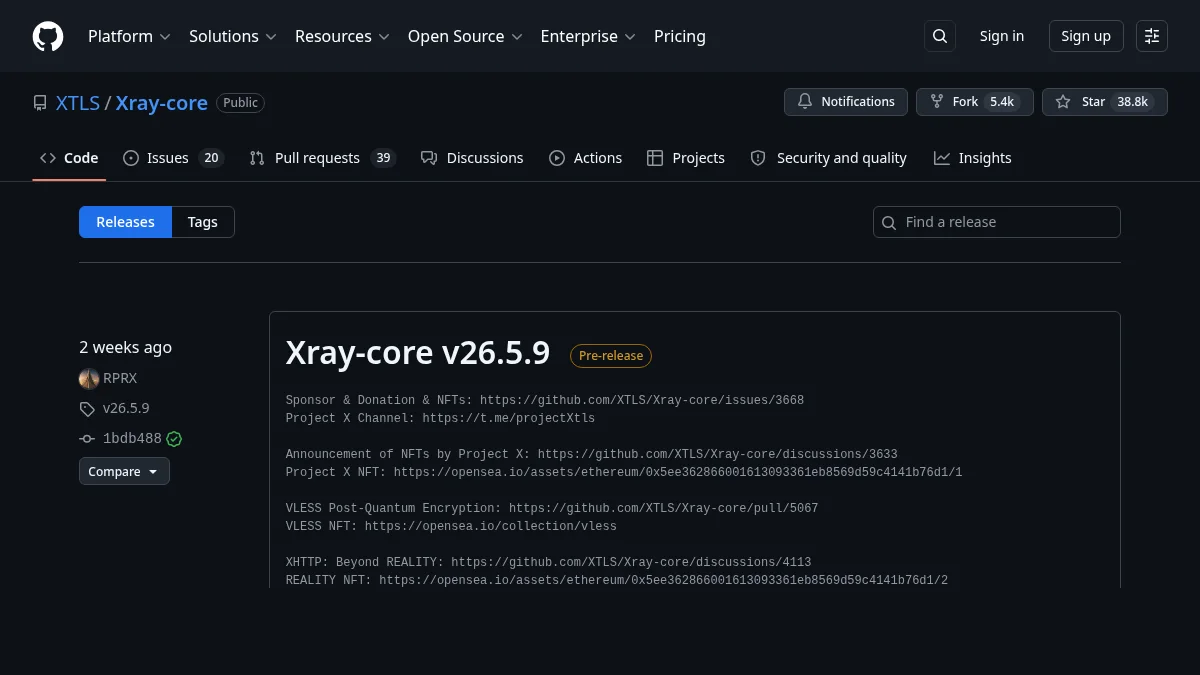Click the 39 pull requests counter
This screenshot has width=1200, height=675.
(x=383, y=158)
